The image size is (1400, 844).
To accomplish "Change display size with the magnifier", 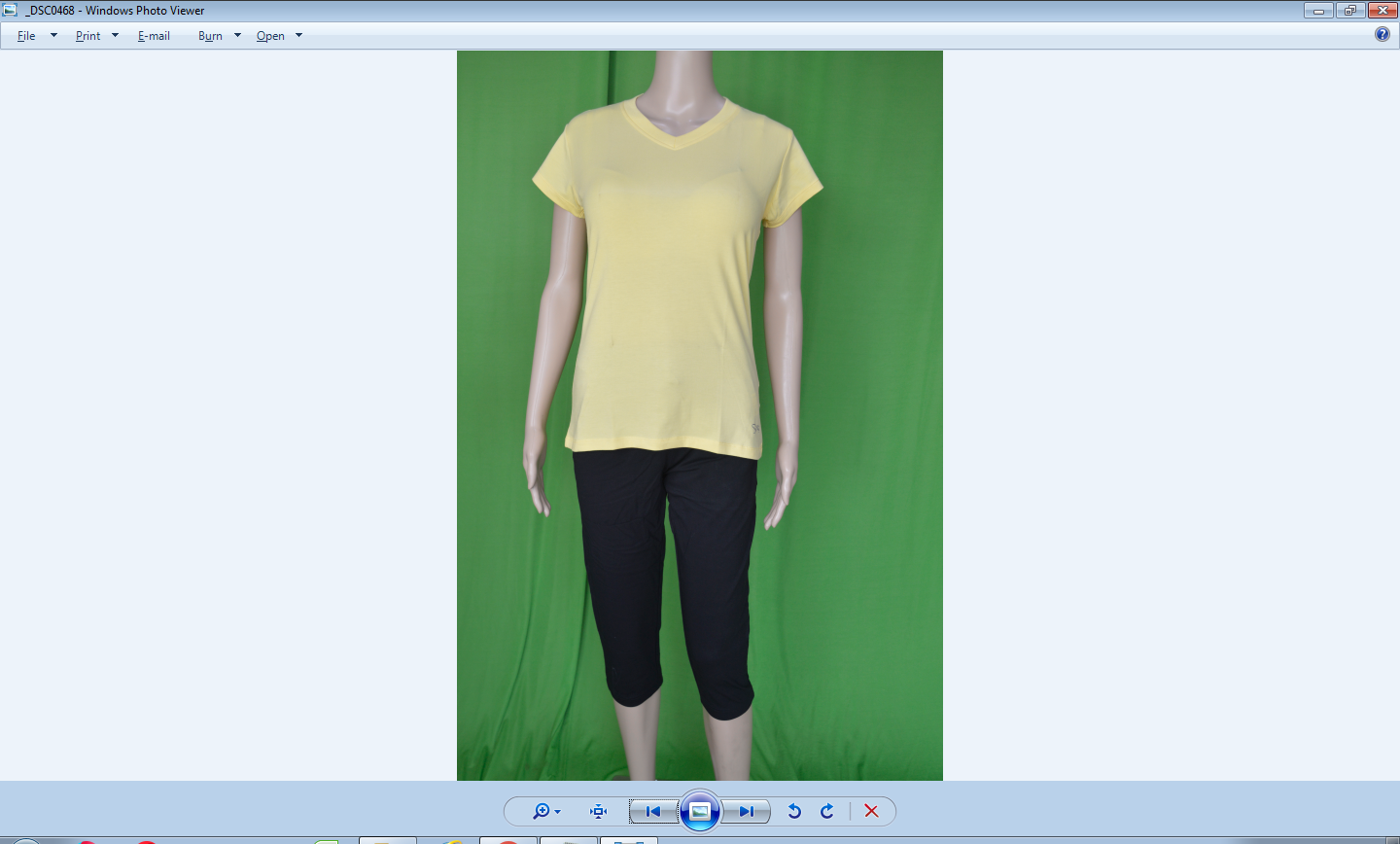I will click(x=545, y=811).
